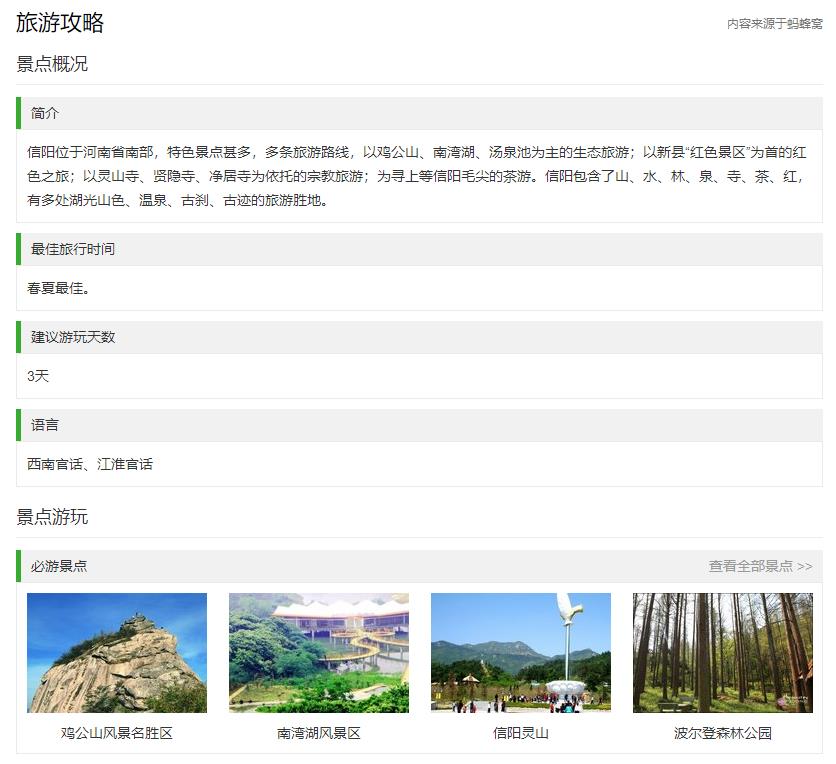Click the 景点游玩 section heading

coord(52,517)
